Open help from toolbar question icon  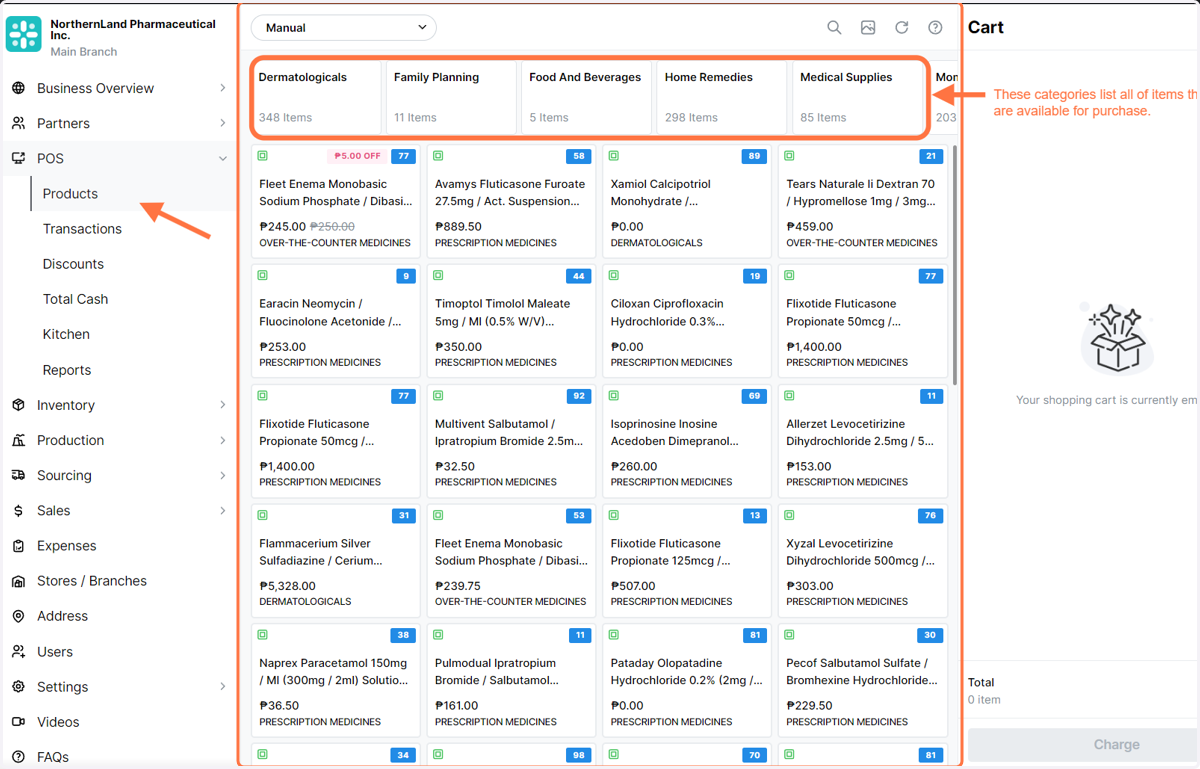935,28
